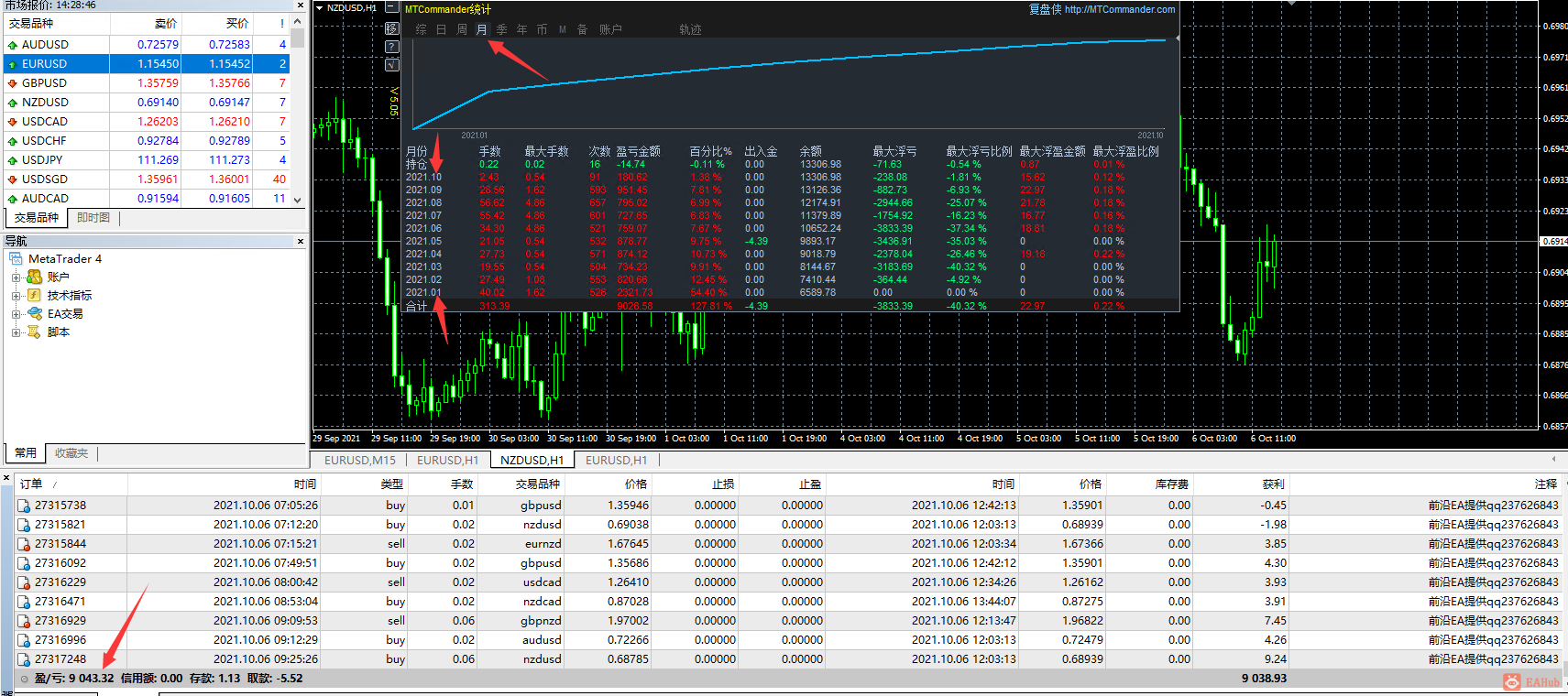Screen dimensions: 1568x696
Task: Switch to the EURUSD,M15 chart tab
Action: pos(359,460)
